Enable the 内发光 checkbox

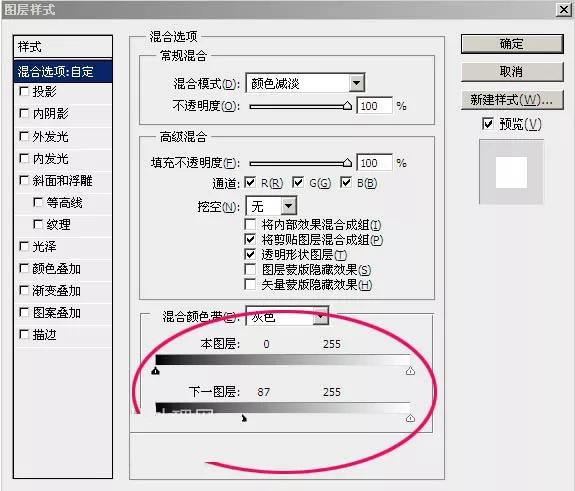(24, 158)
